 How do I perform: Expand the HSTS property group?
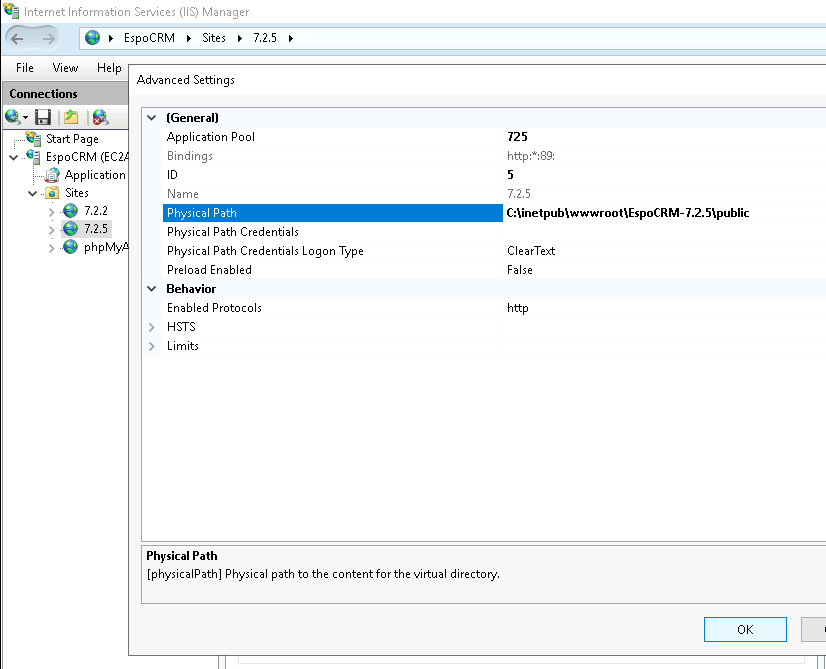pyautogui.click(x=152, y=327)
